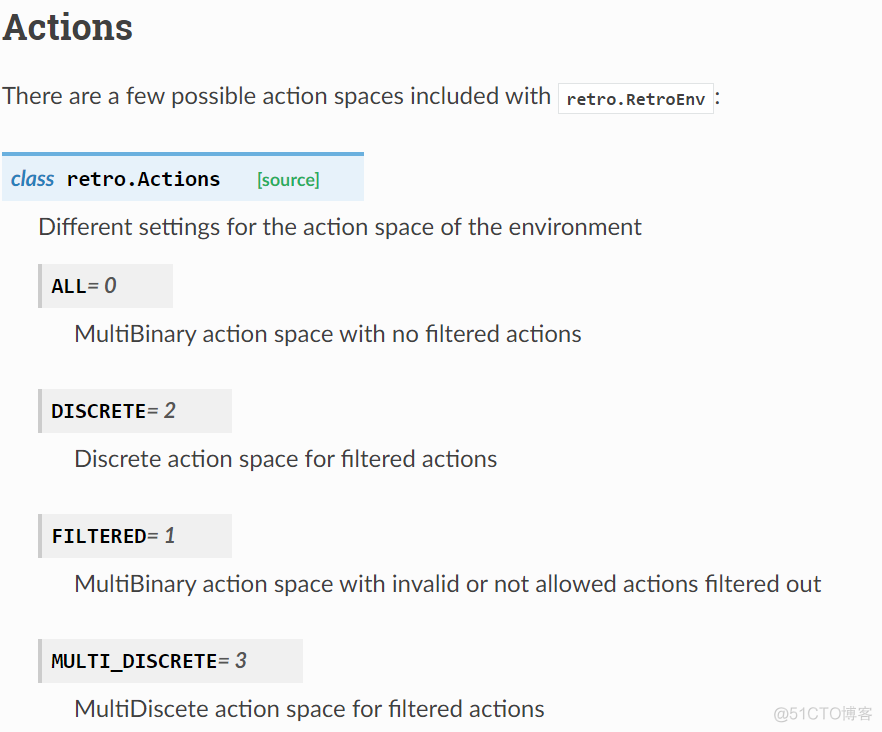Click the value 3 next to MULTI_DISCRETE

pyautogui.click(x=241, y=661)
